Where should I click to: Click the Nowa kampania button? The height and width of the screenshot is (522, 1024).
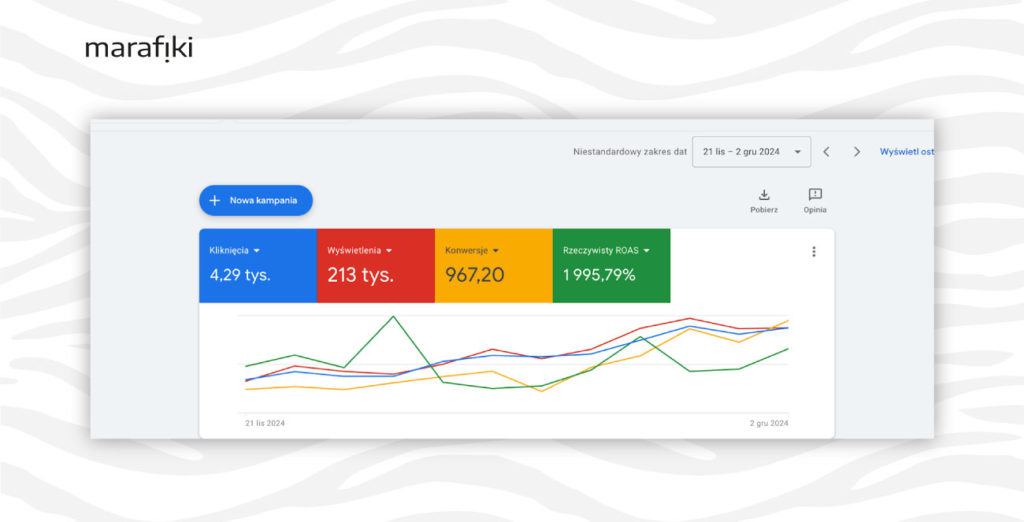[x=256, y=201]
